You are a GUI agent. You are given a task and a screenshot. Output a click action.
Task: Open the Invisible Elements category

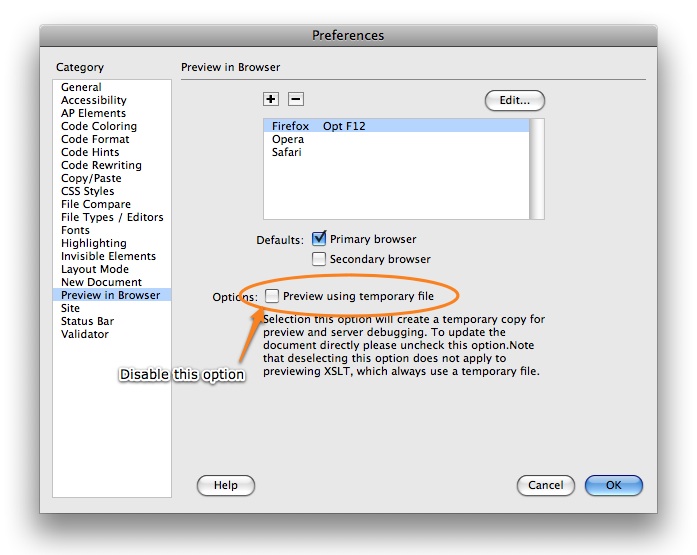[108, 257]
